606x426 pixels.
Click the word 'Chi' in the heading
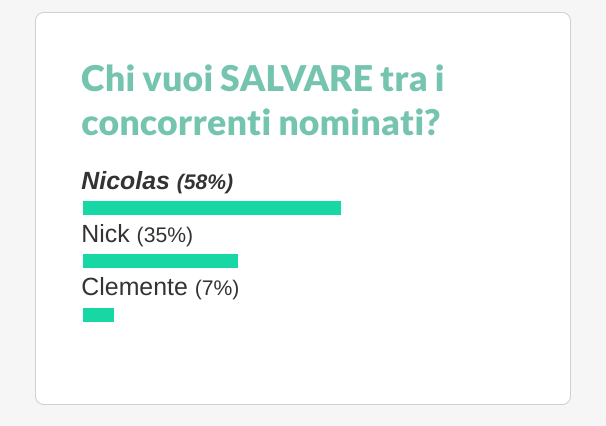(x=106, y=78)
